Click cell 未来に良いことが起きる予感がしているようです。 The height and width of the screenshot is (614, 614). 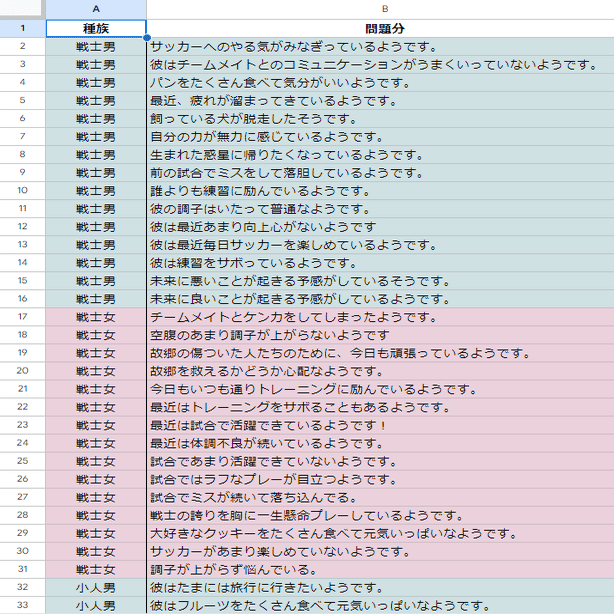point(380,299)
